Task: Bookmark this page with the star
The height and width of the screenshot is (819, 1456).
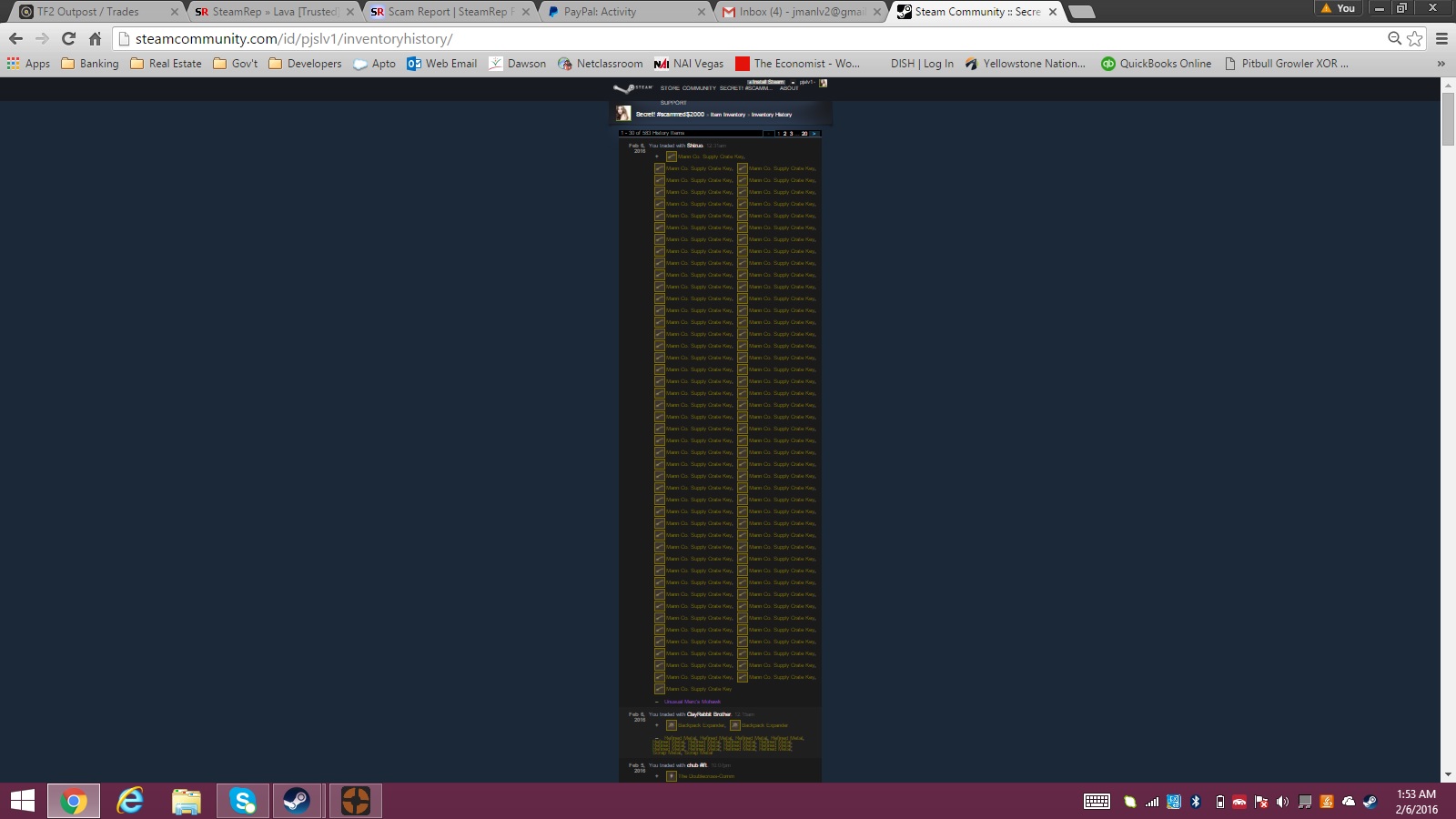Action: (1414, 38)
